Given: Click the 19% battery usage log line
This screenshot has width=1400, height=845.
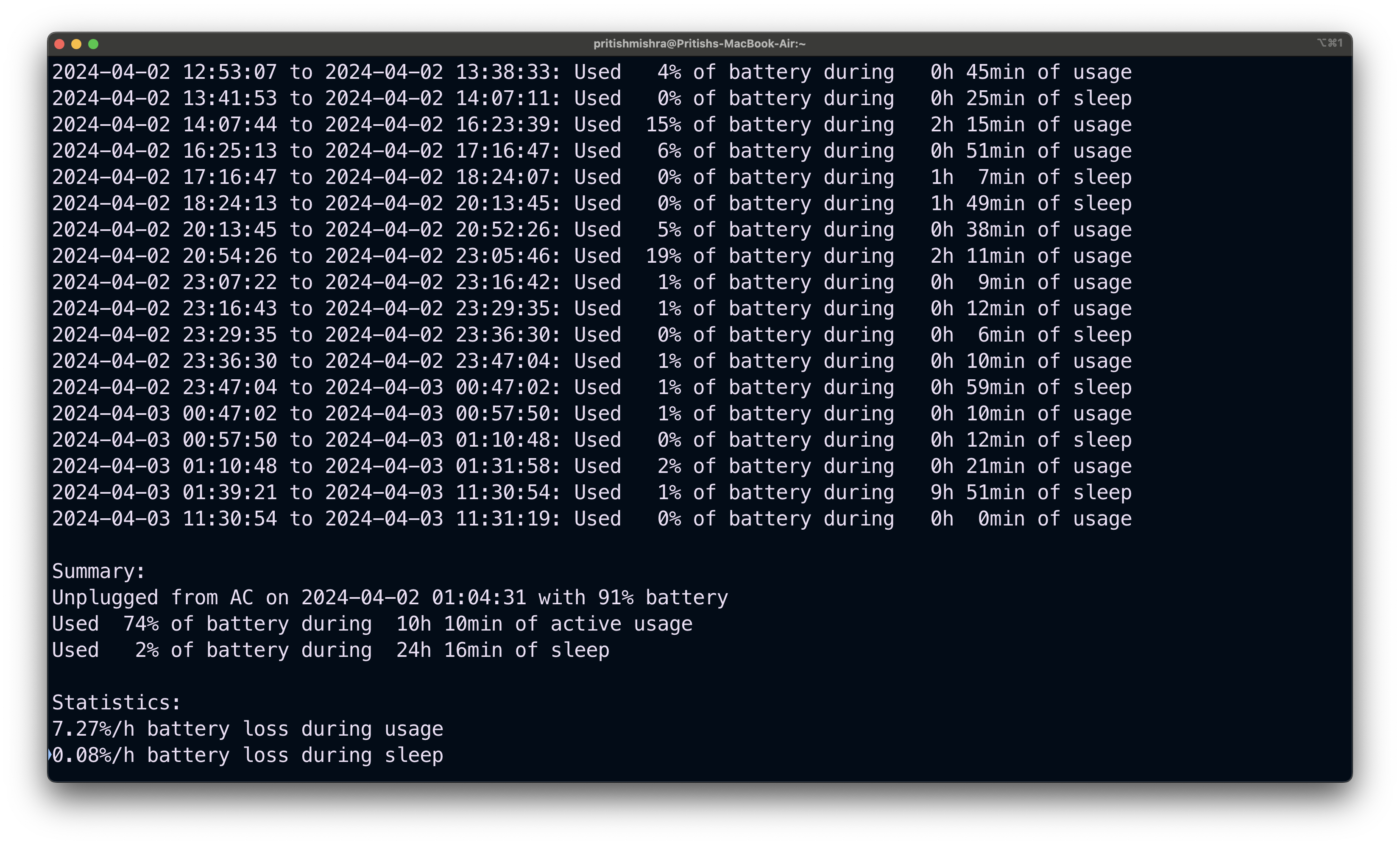Looking at the screenshot, I should (591, 256).
